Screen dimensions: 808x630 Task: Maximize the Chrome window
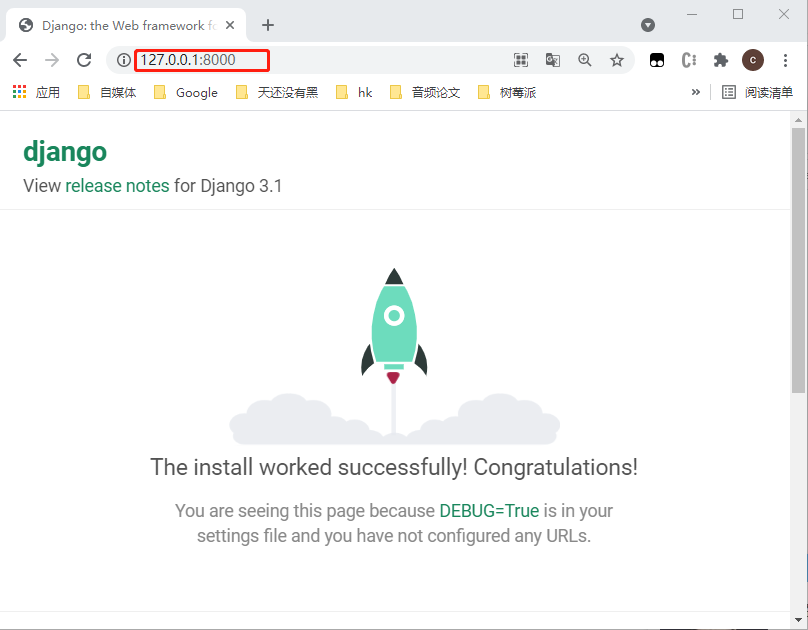click(738, 14)
